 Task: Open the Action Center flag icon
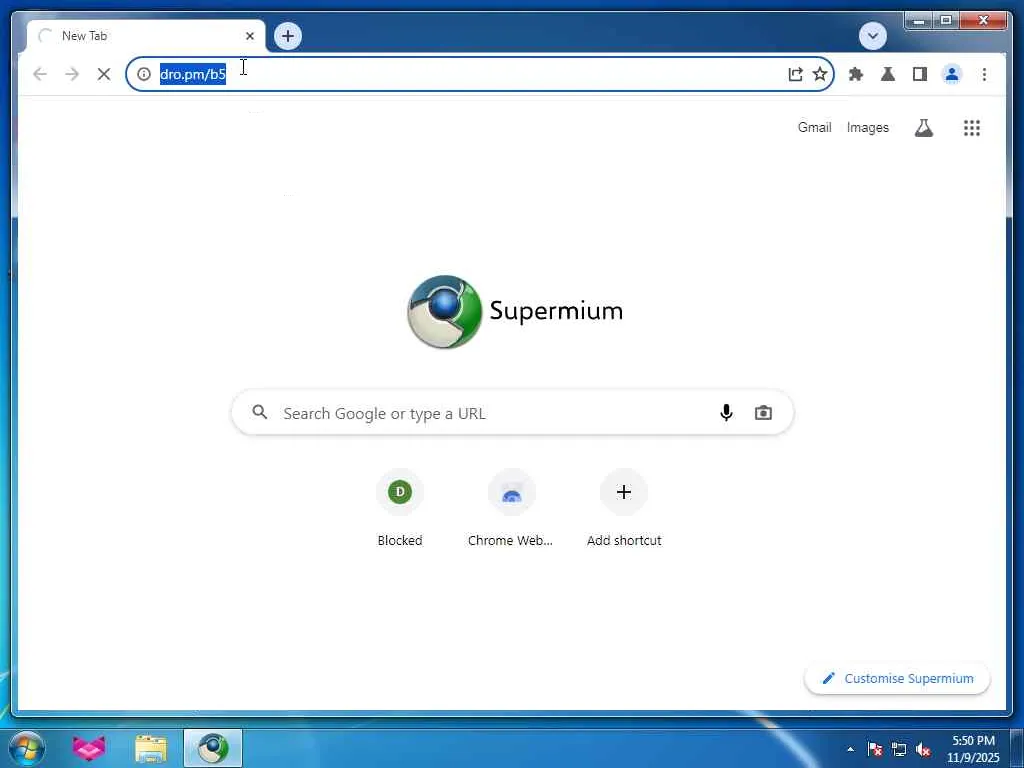[874, 749]
